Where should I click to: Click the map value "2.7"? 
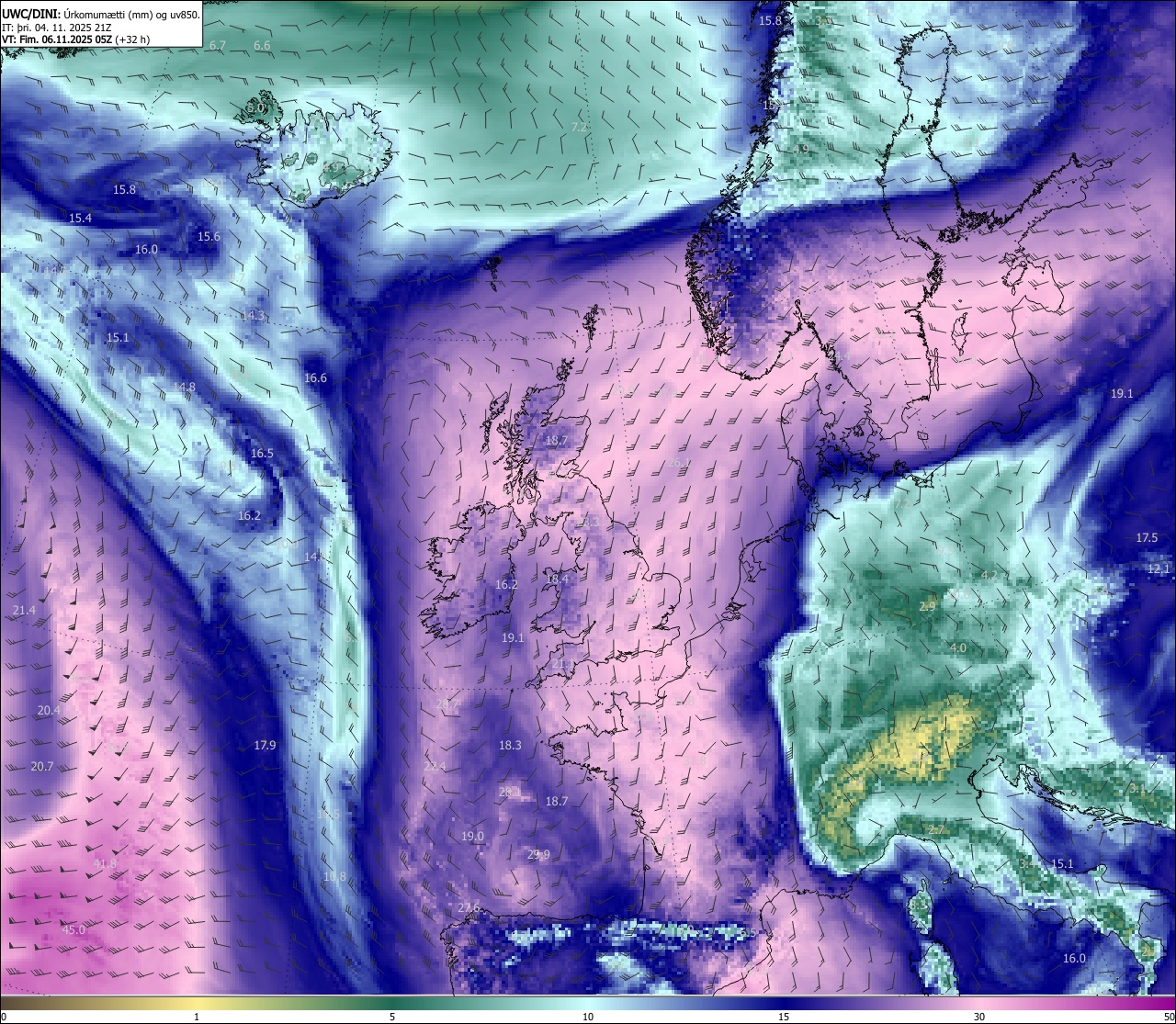coord(935,829)
